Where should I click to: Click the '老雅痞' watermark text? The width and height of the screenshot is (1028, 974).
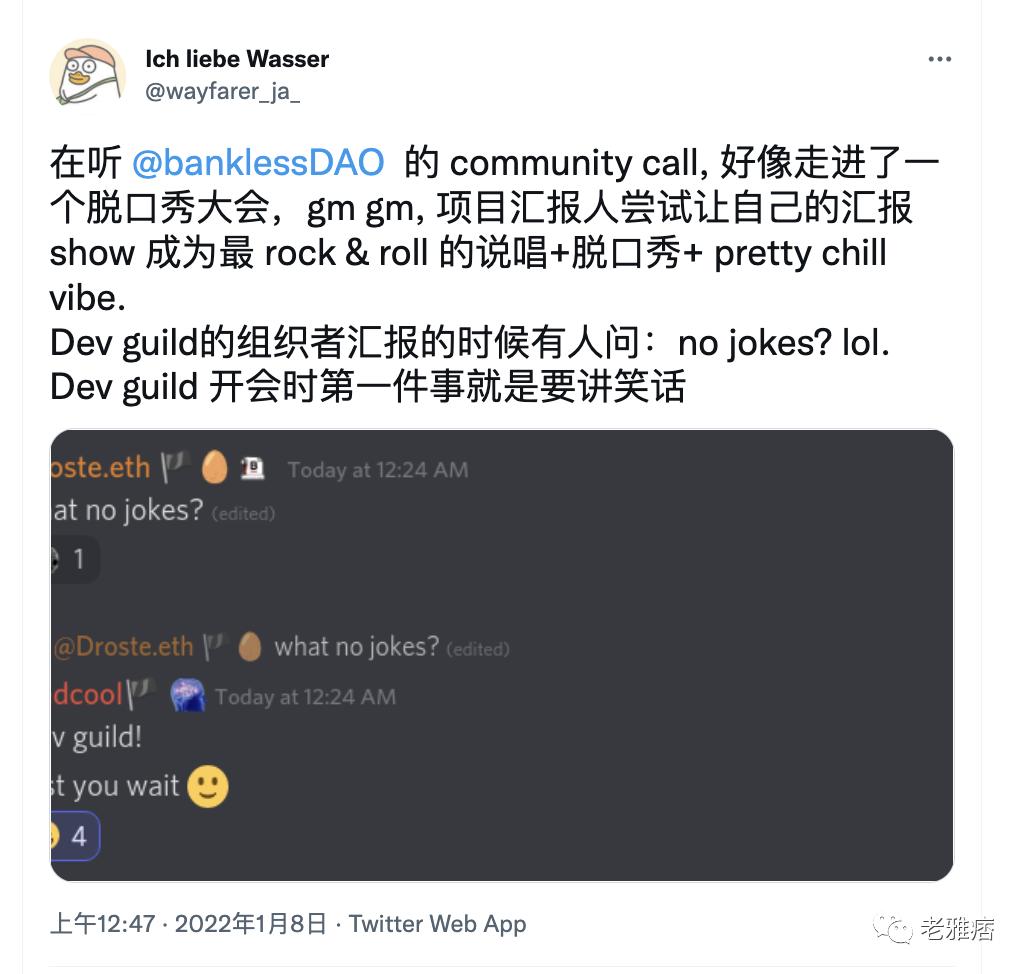tap(957, 928)
